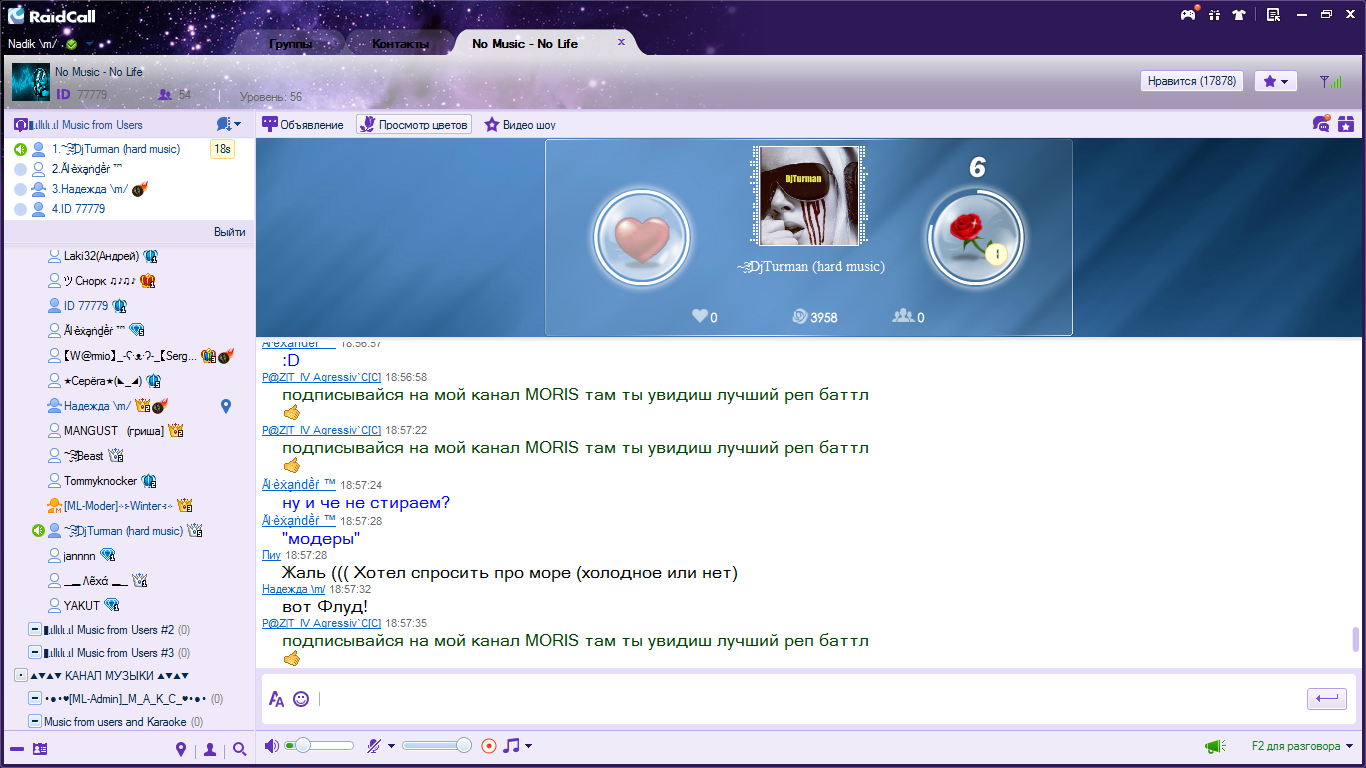1366x768 pixels.
Task: Open the DjTurman avatar thumbnail
Action: [x=809, y=196]
